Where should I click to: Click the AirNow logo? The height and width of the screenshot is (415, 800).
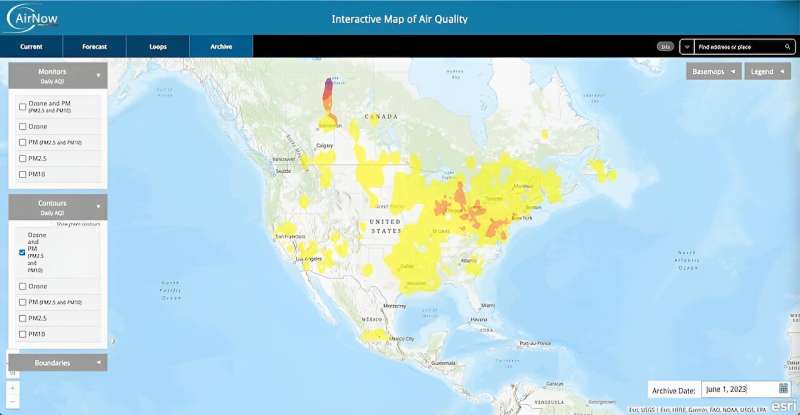click(x=34, y=18)
